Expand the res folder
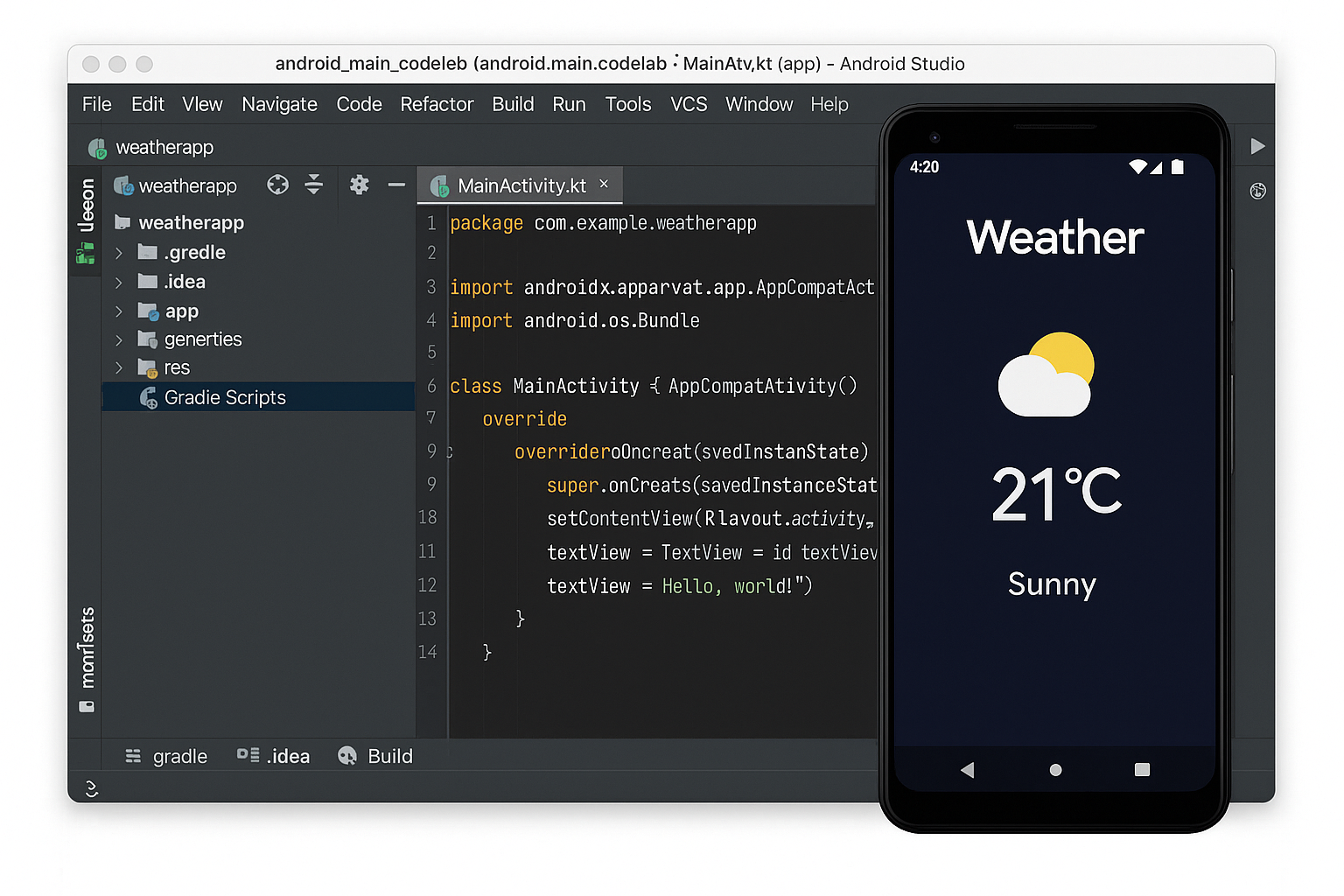This screenshot has width=1344, height=896. (x=120, y=367)
